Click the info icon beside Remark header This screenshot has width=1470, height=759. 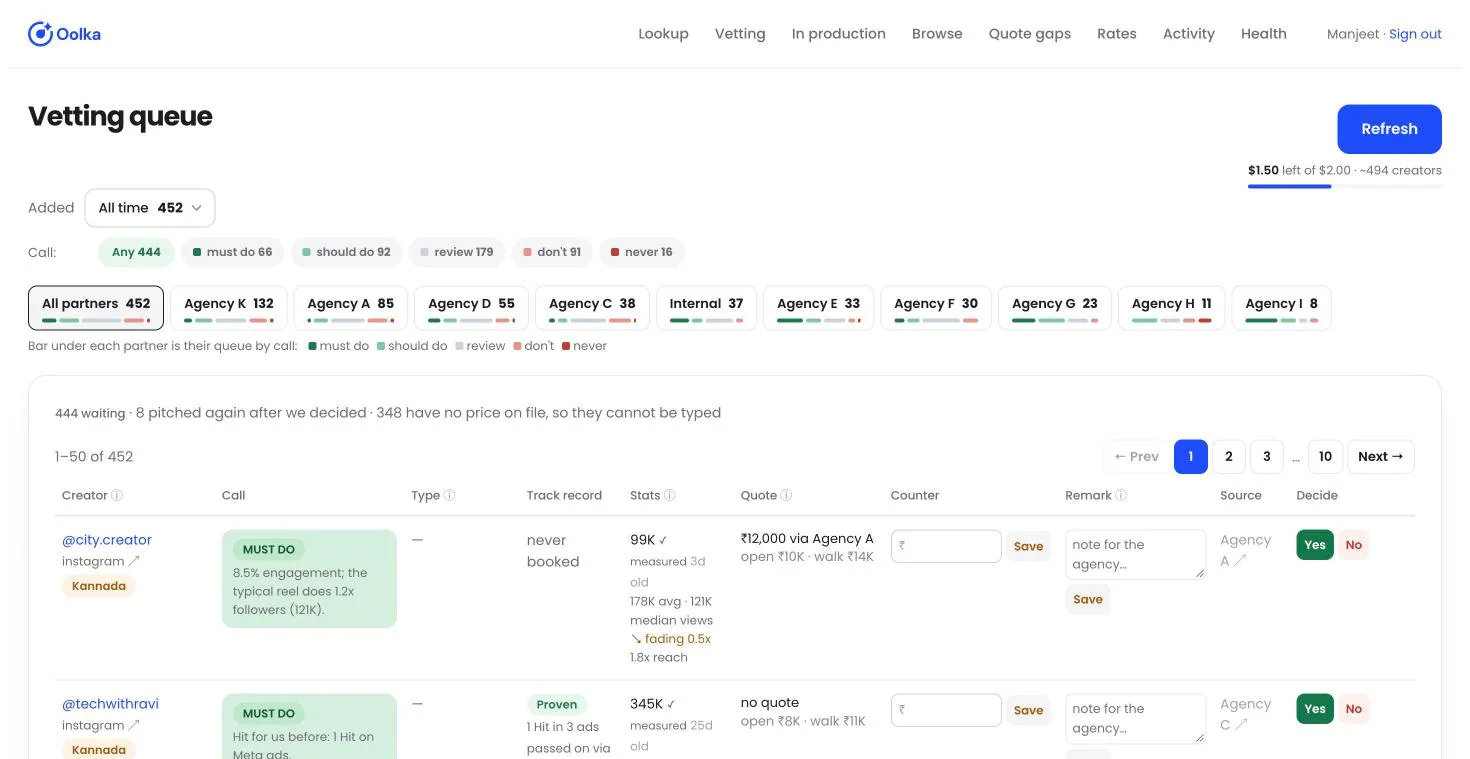(x=1122, y=495)
